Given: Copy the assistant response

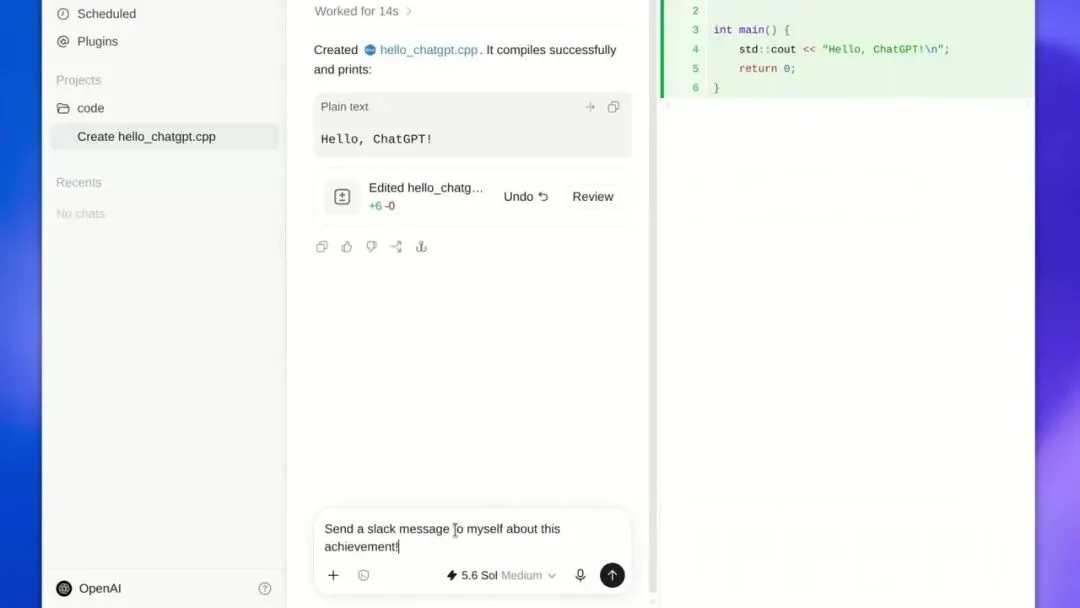Looking at the screenshot, I should pyautogui.click(x=322, y=247).
